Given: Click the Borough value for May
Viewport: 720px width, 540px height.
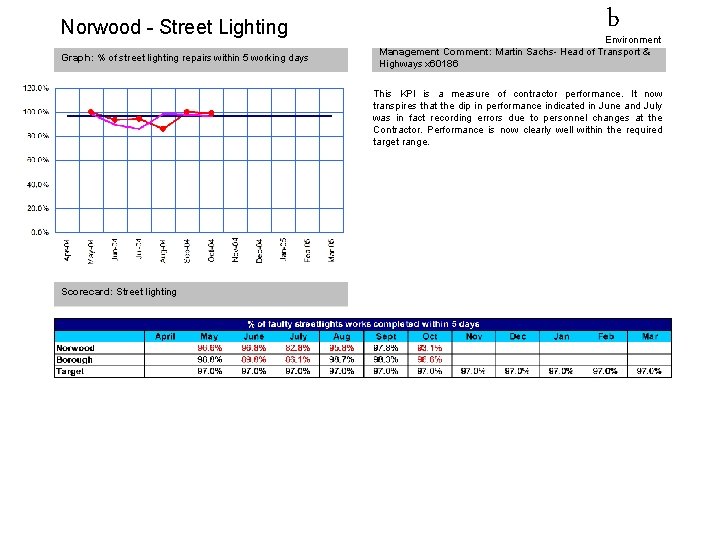Looking at the screenshot, I should tap(209, 360).
